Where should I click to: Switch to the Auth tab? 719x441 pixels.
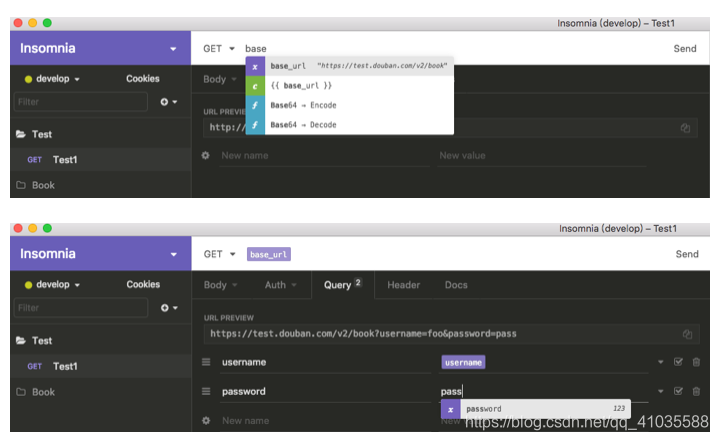281,285
